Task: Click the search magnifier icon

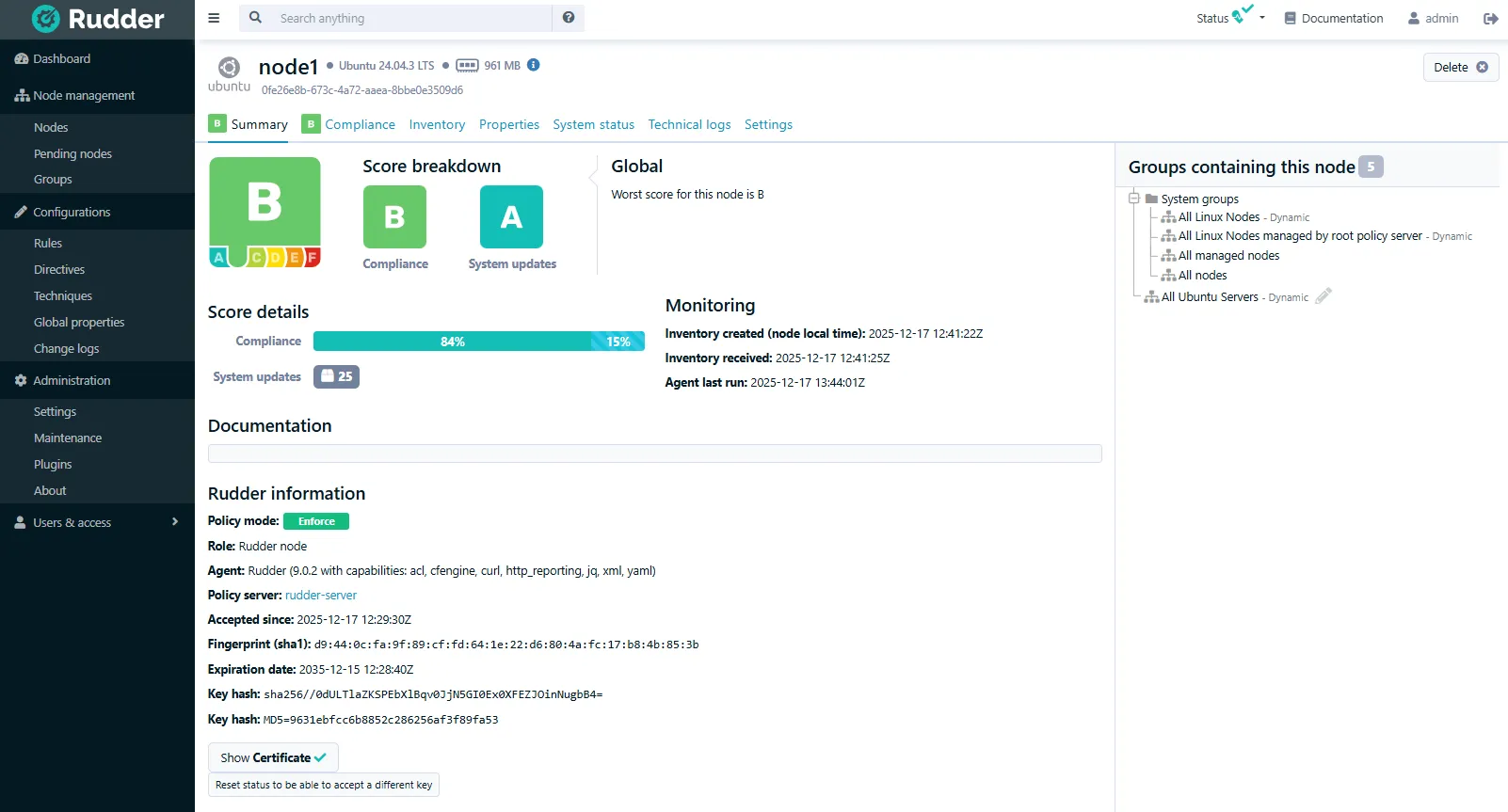Action: pos(255,18)
